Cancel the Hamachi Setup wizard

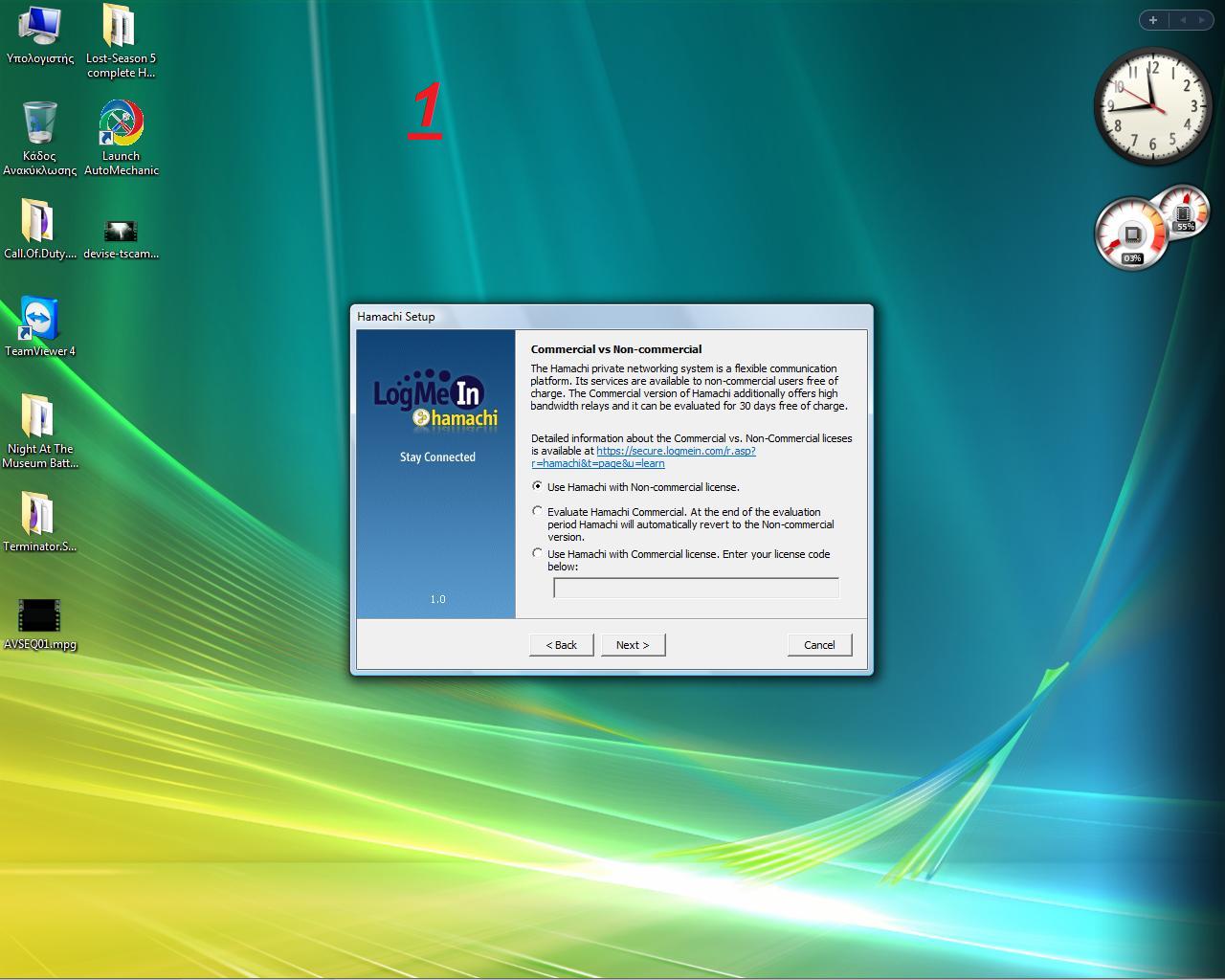click(x=819, y=645)
